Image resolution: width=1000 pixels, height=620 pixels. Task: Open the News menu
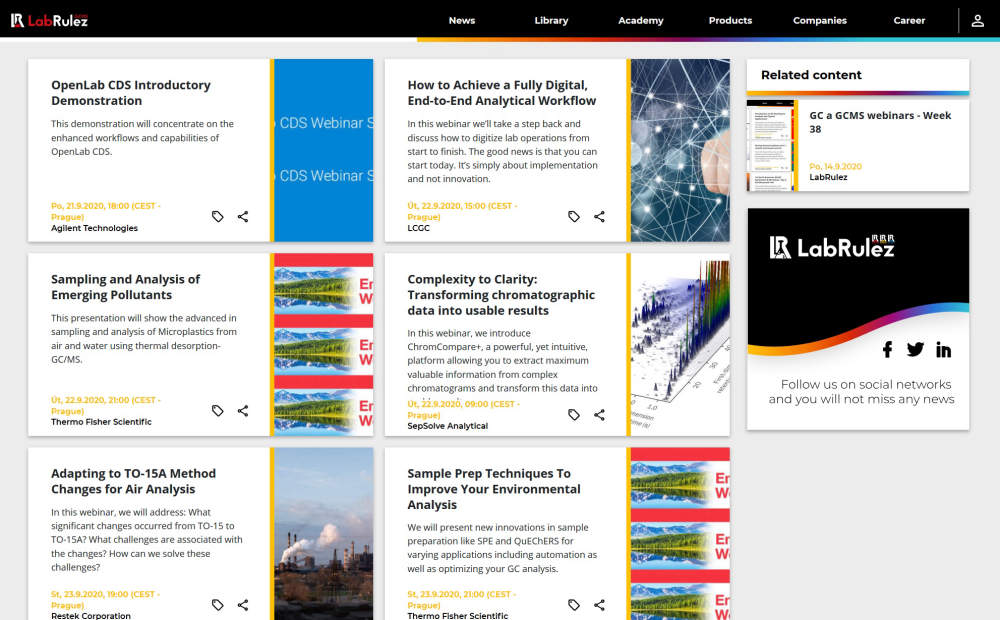(x=462, y=20)
